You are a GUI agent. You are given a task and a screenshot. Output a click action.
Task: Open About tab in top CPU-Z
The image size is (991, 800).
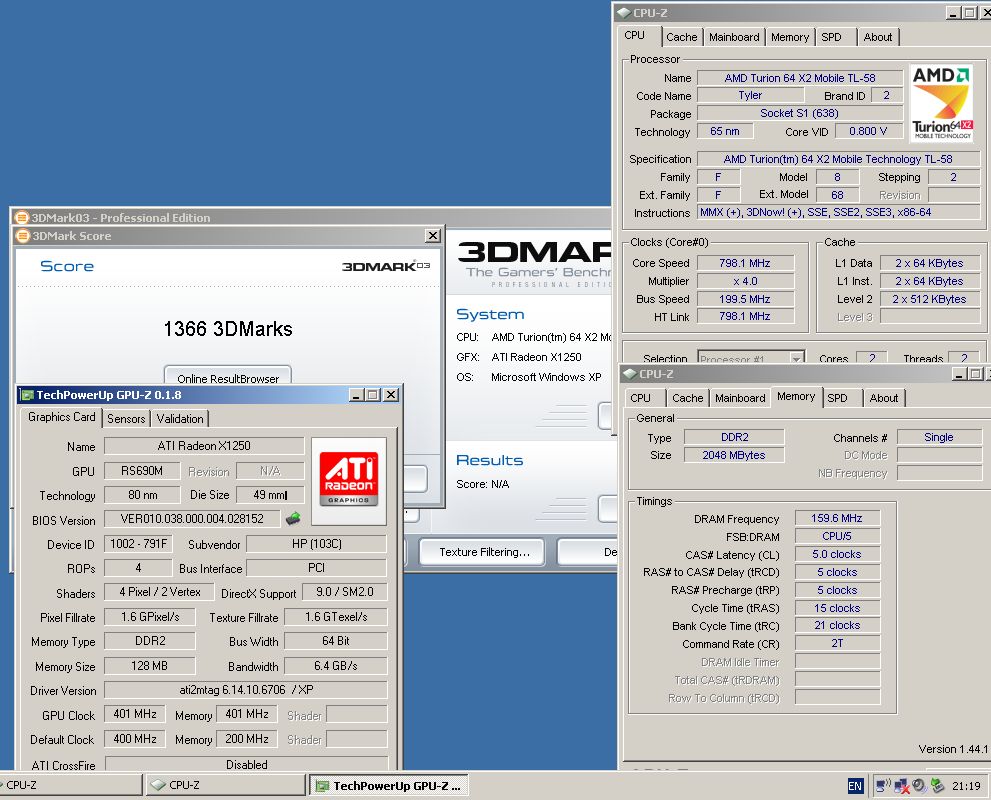[878, 37]
